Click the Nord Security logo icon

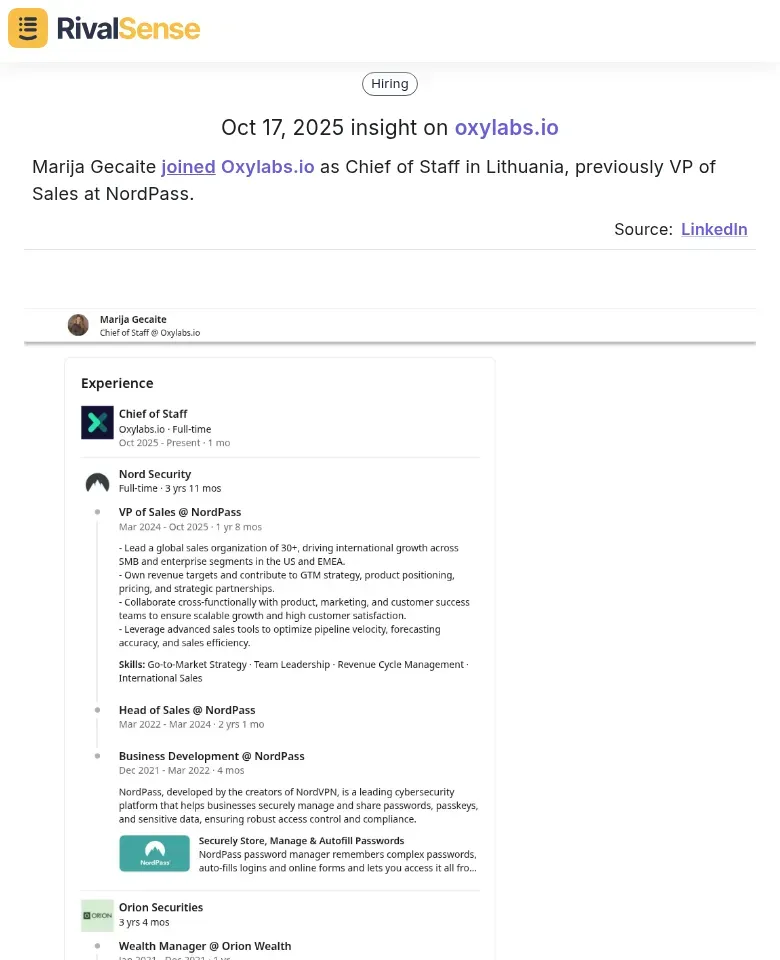(97, 484)
